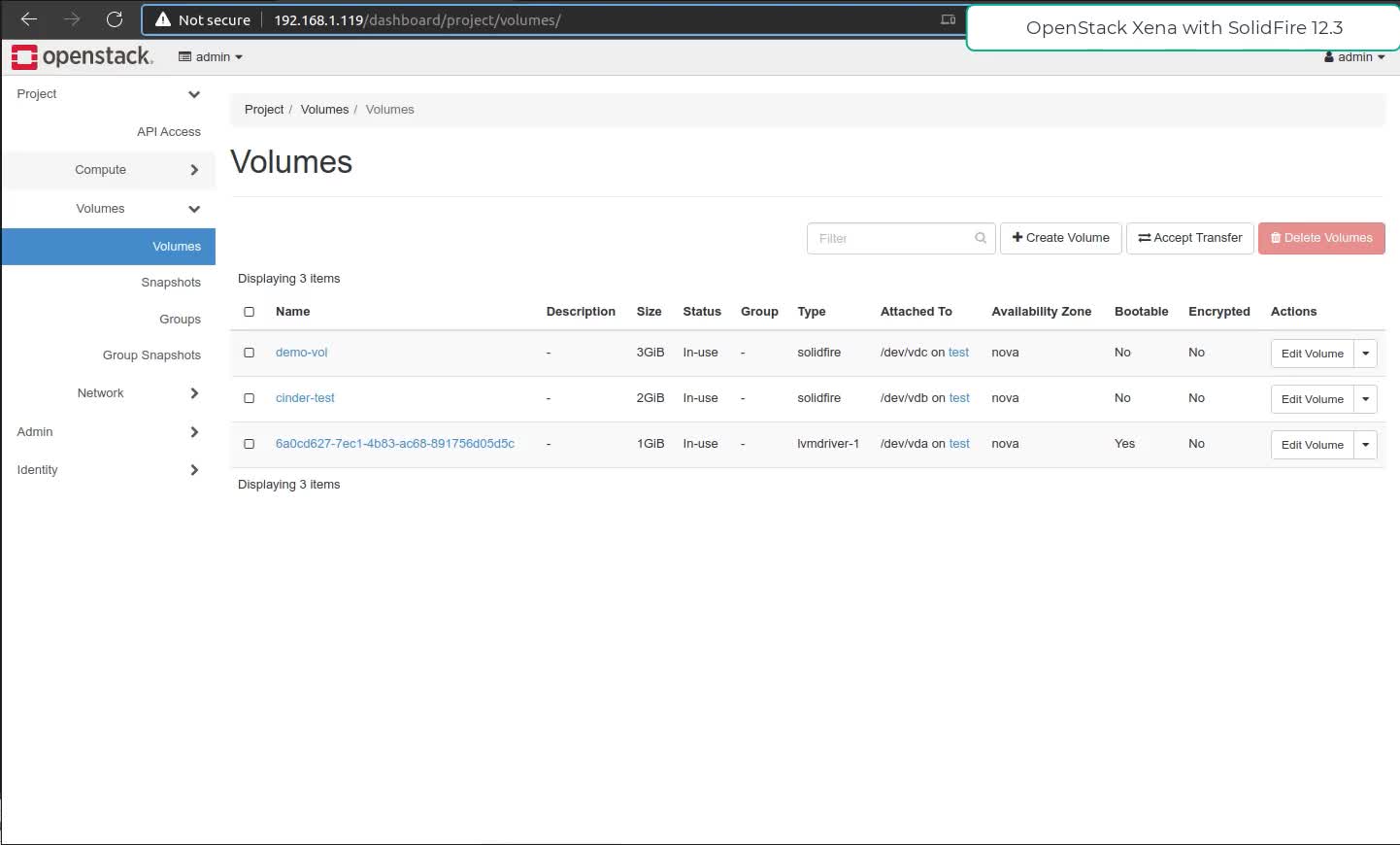Go back with the browser back arrow
Screen dimensions: 1400x845
click(x=29, y=19)
